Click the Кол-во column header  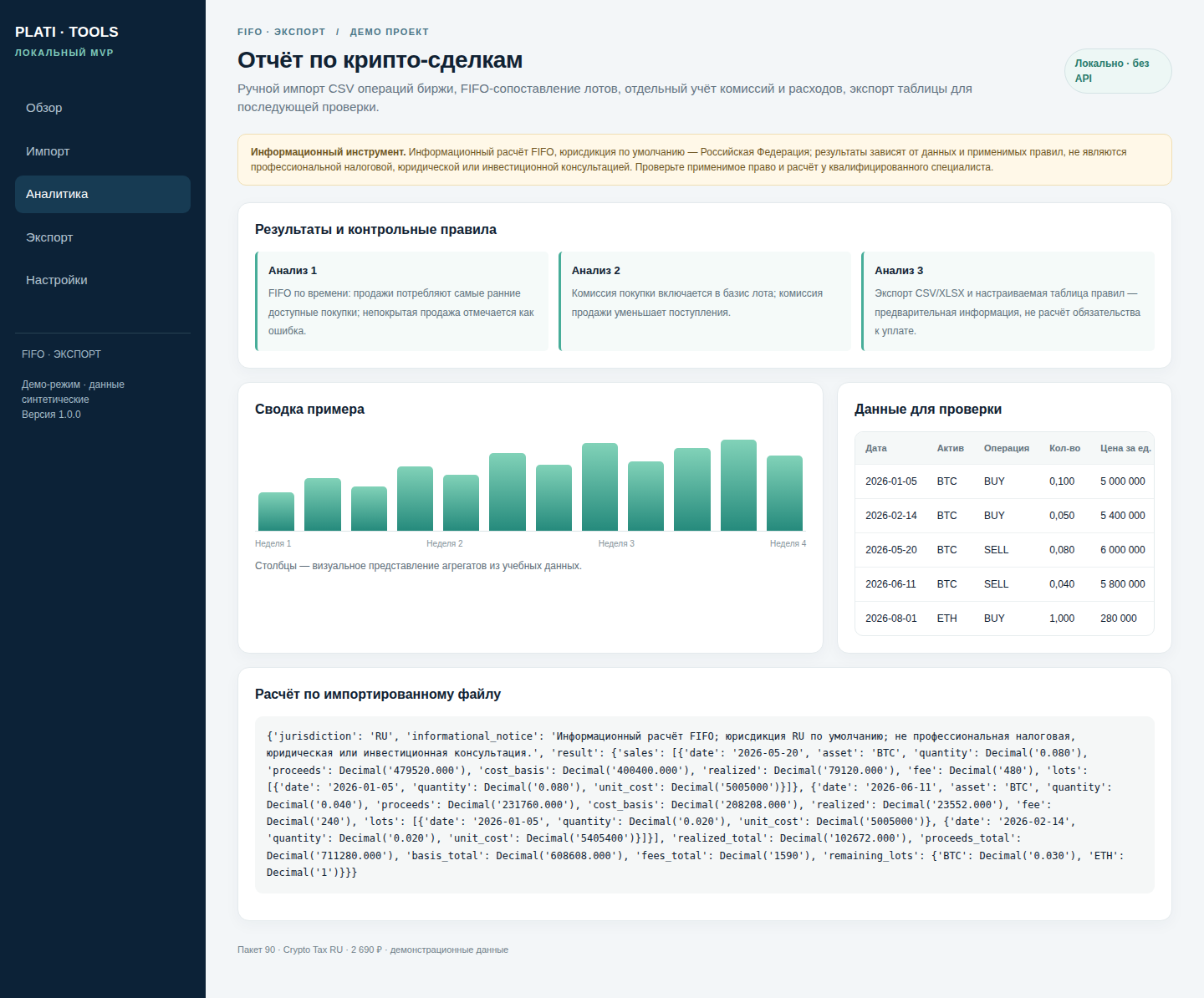[x=1064, y=449]
